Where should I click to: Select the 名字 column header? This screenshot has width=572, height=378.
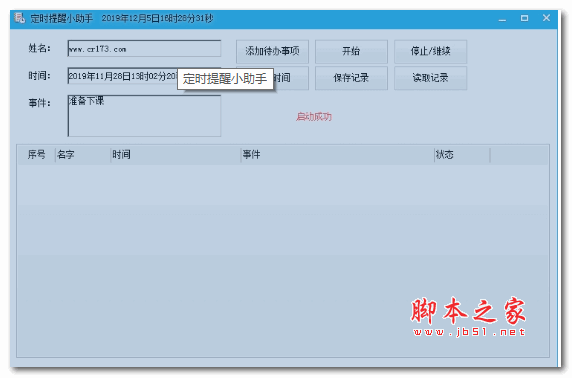coord(83,155)
